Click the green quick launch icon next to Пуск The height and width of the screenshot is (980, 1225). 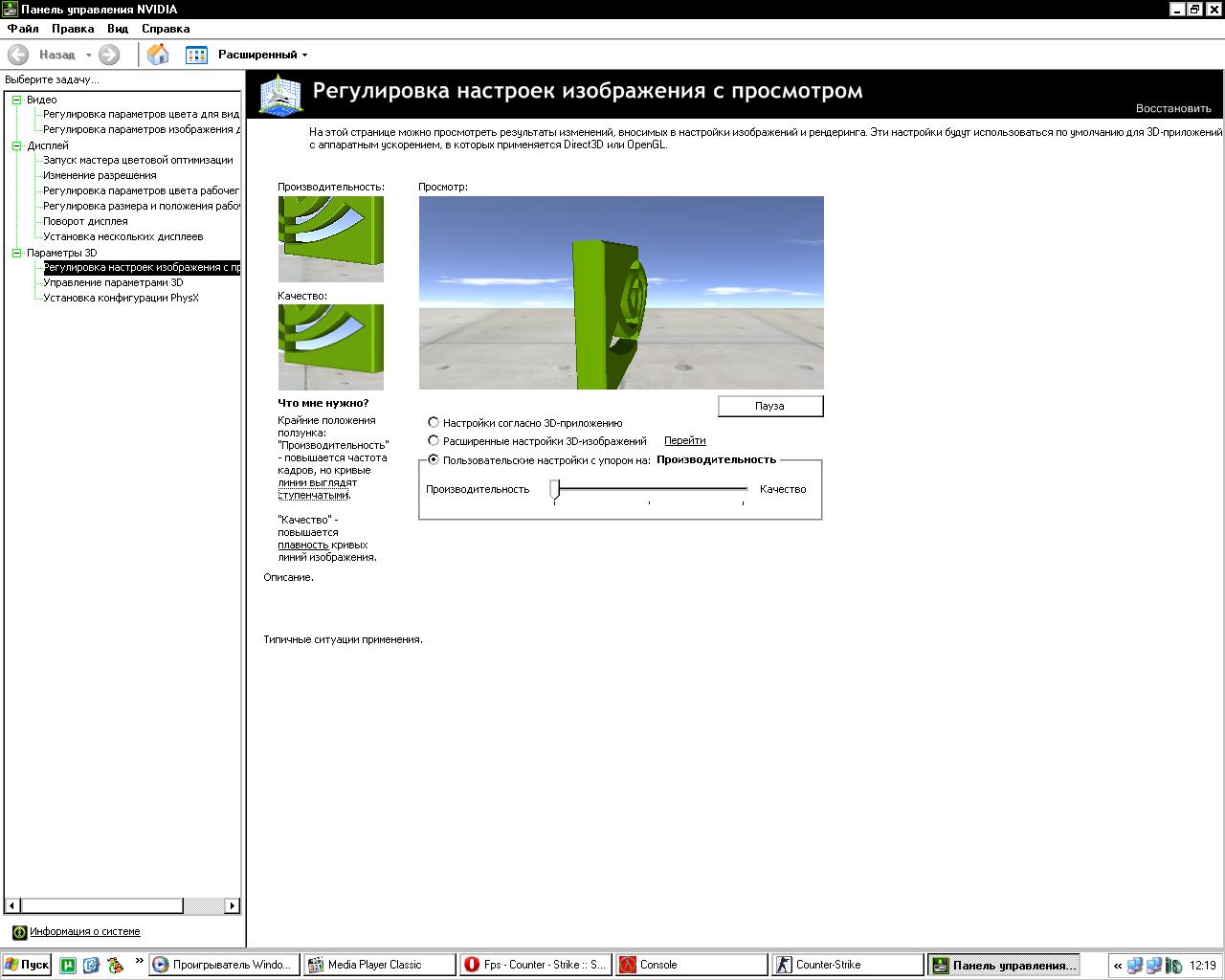[x=68, y=965]
